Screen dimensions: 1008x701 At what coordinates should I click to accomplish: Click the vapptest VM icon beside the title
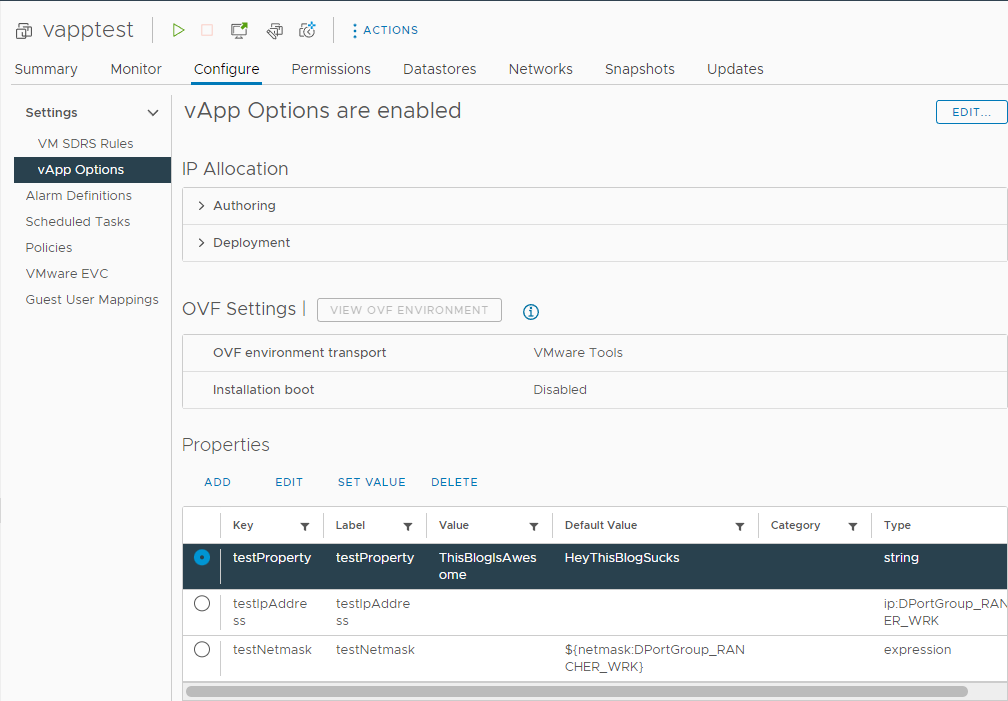click(24, 31)
